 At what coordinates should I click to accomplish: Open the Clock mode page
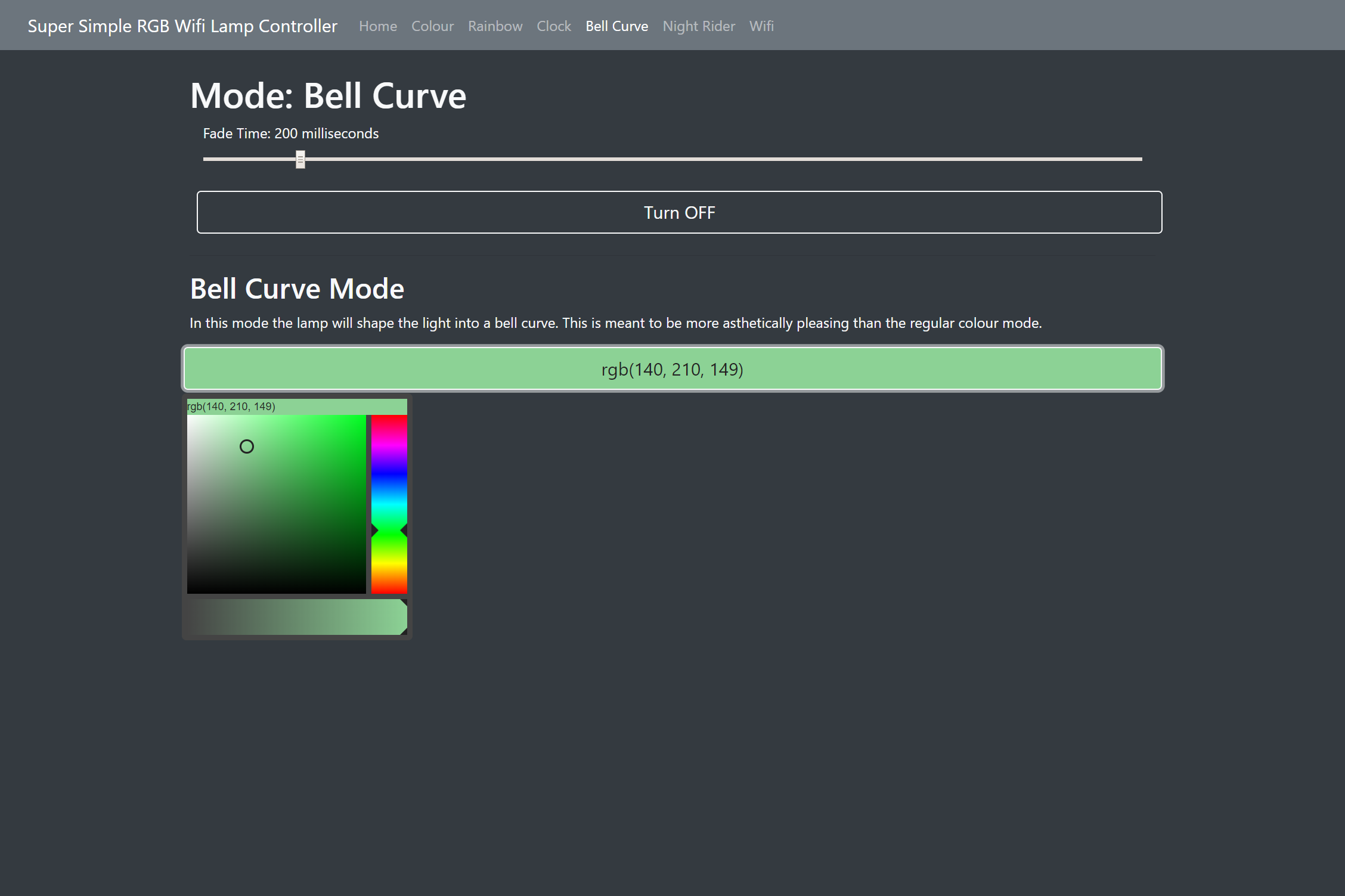[x=553, y=26]
